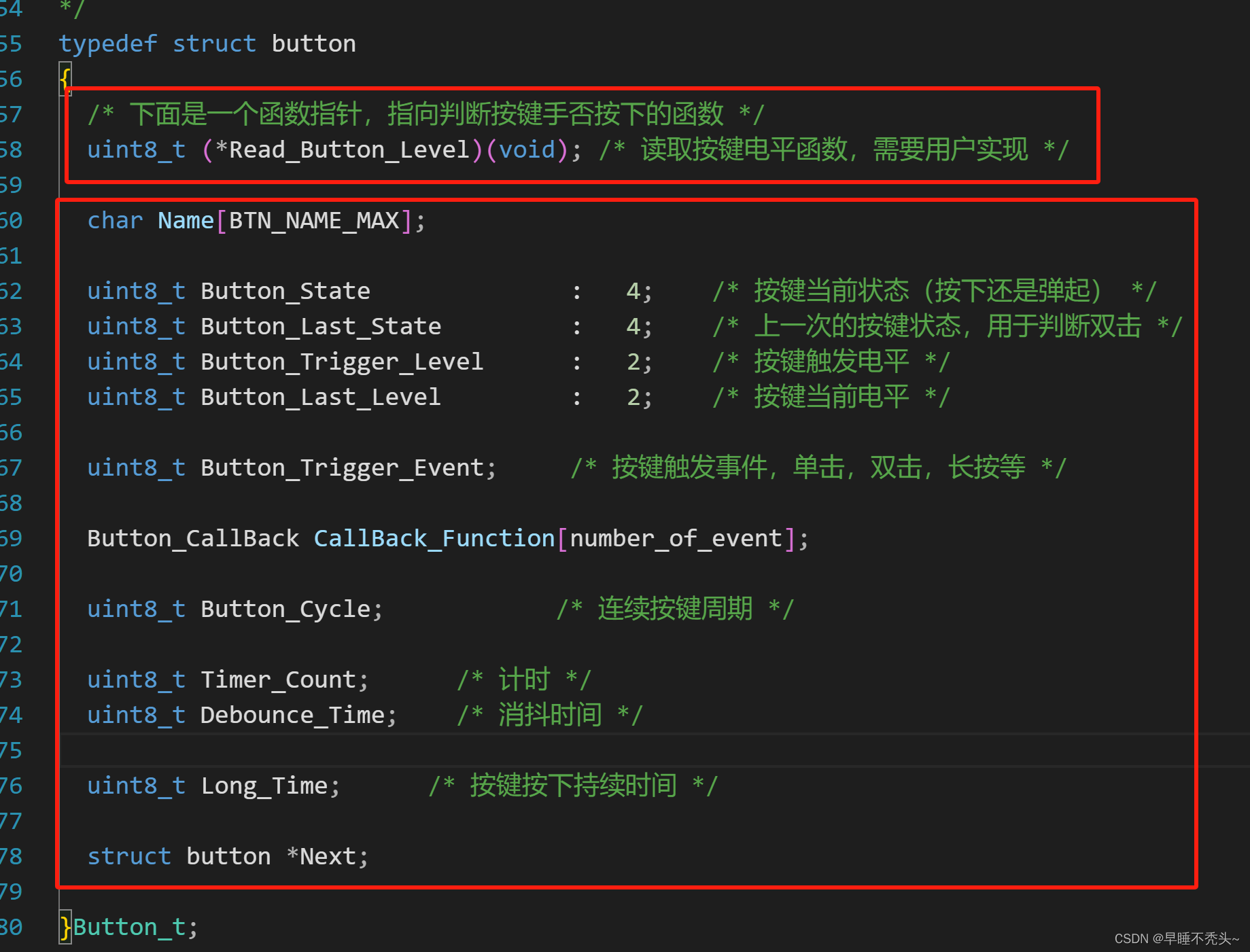Viewport: 1250px width, 952px height.
Task: Click the 'CallBack_Function' array identifier
Action: coord(434,539)
